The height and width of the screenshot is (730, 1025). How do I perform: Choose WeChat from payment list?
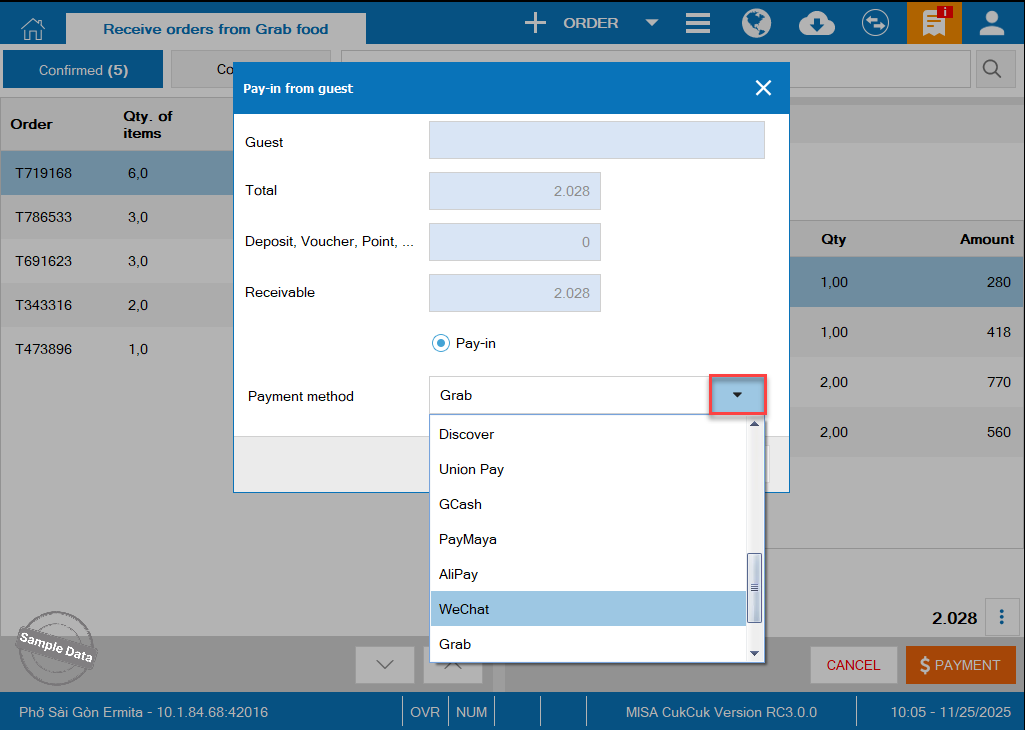pos(588,609)
